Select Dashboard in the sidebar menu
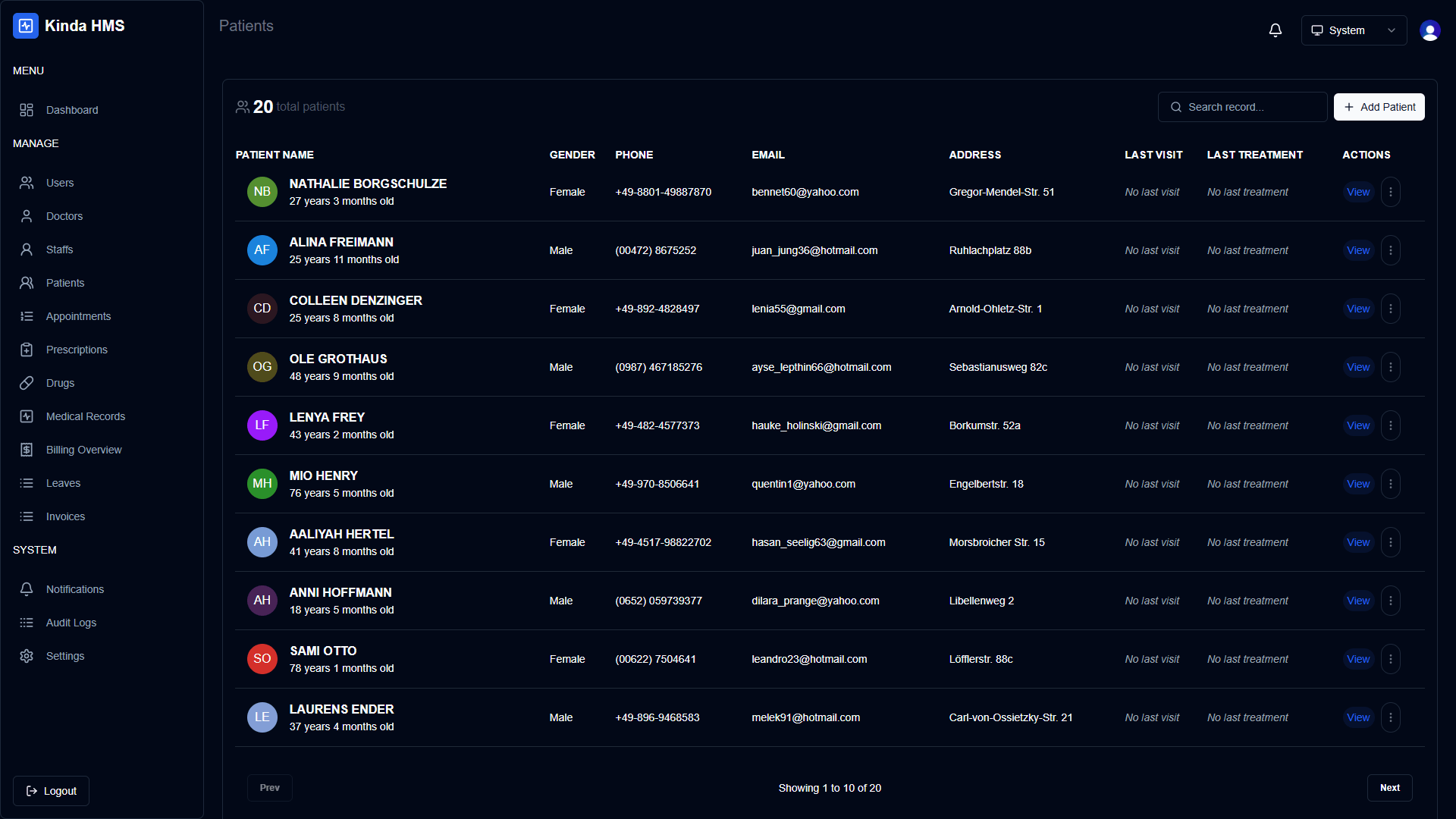This screenshot has width=1456, height=819. tap(72, 110)
